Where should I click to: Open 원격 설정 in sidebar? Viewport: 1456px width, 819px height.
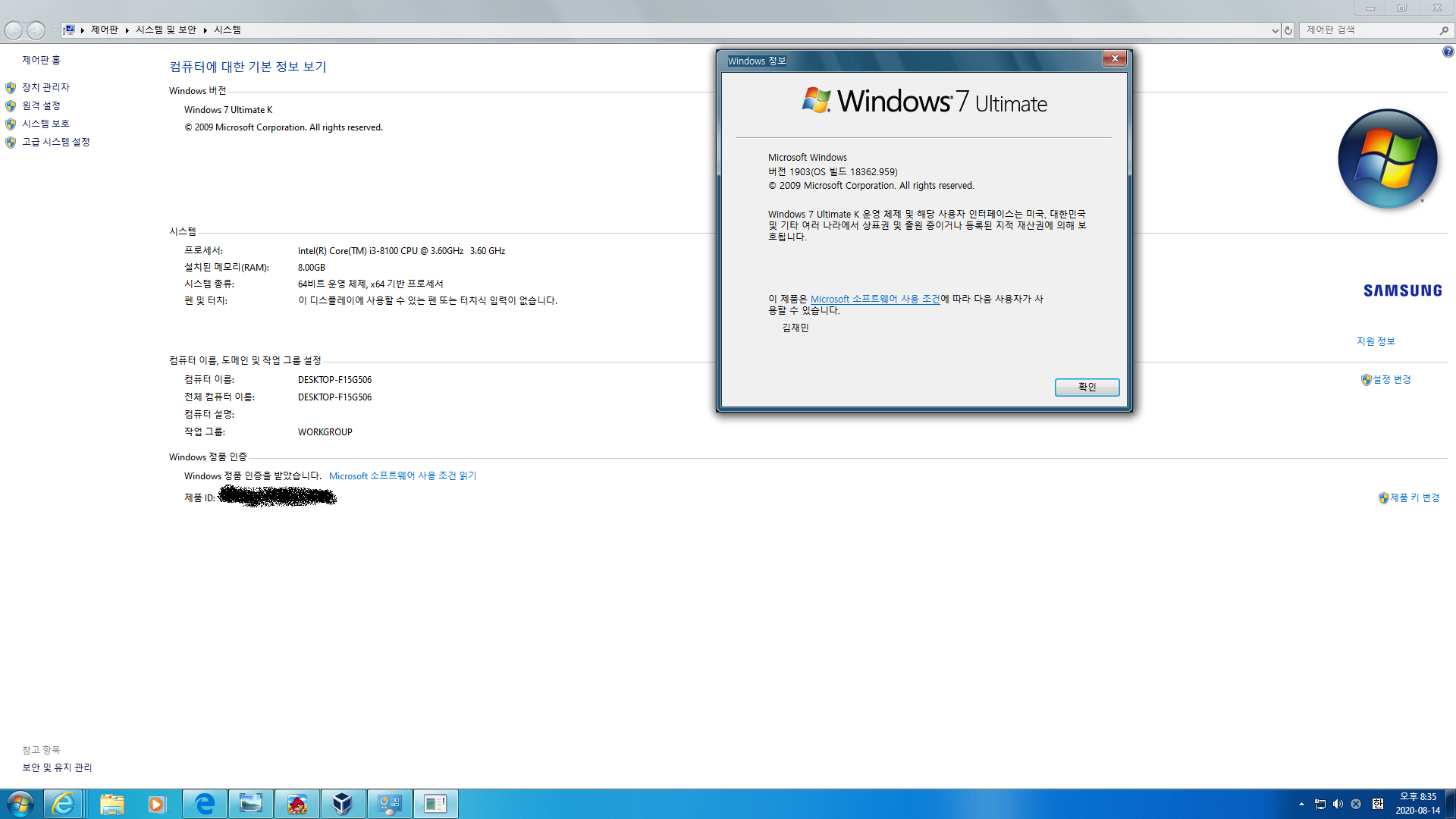(x=41, y=105)
